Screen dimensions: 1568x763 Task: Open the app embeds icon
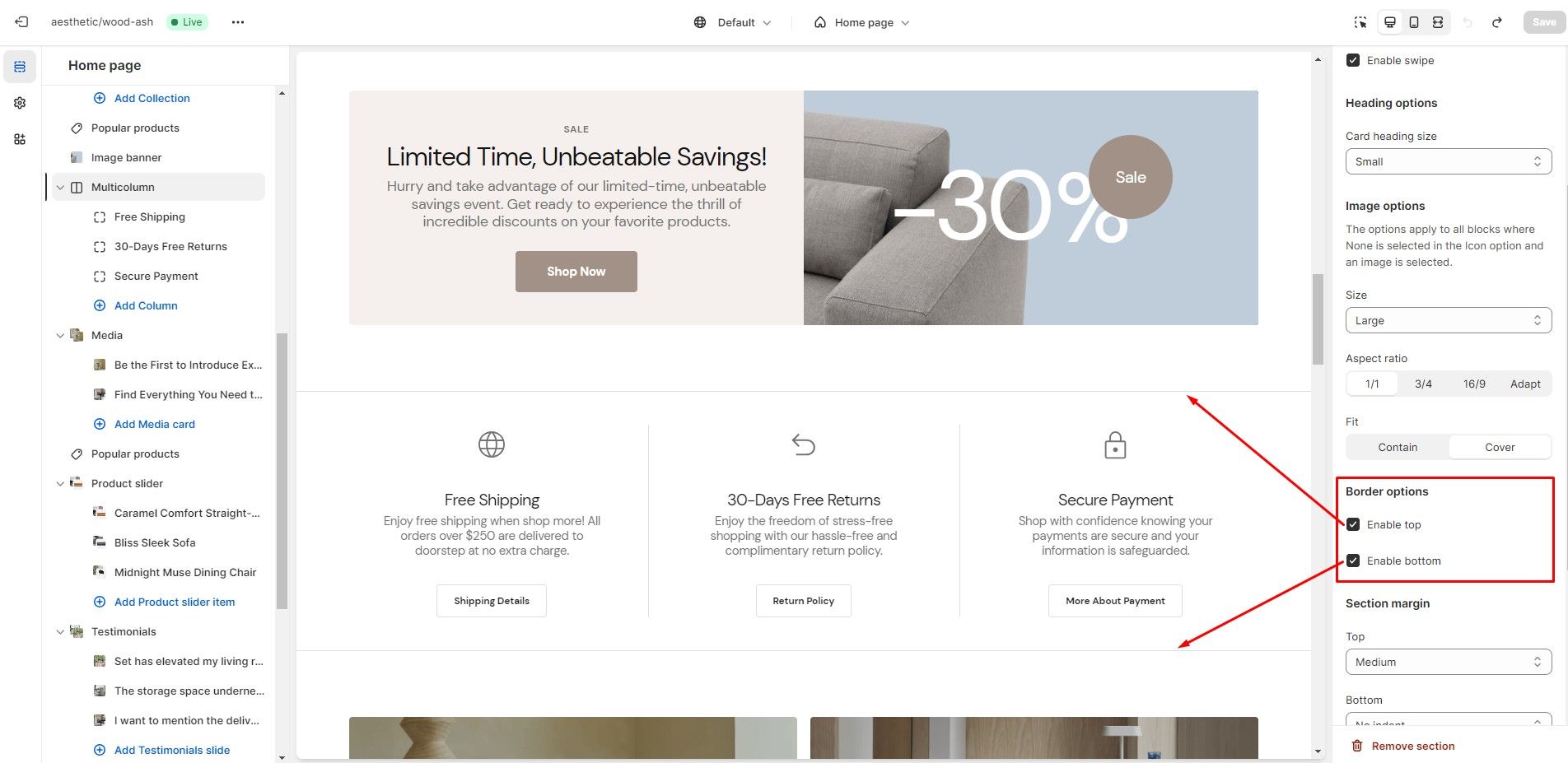(x=20, y=139)
